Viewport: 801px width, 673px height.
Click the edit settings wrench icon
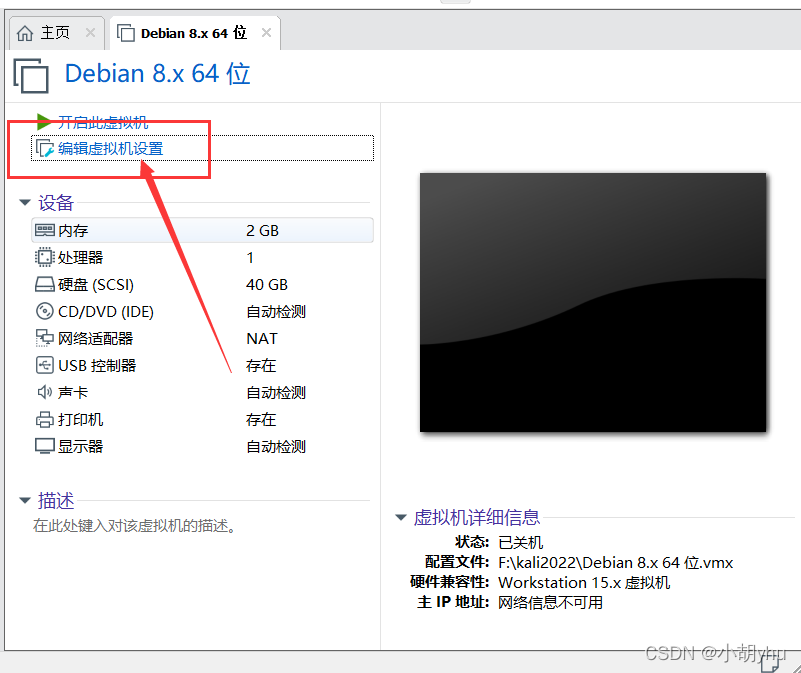(44, 149)
